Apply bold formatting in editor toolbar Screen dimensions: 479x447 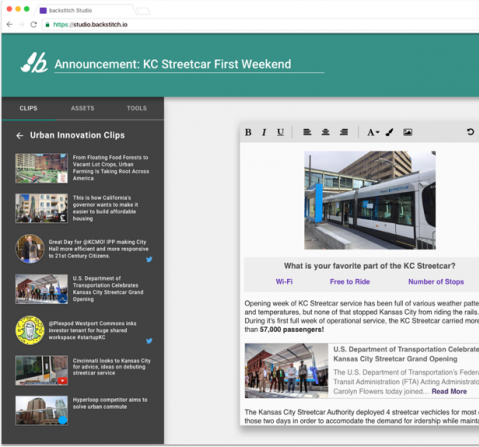coord(248,132)
